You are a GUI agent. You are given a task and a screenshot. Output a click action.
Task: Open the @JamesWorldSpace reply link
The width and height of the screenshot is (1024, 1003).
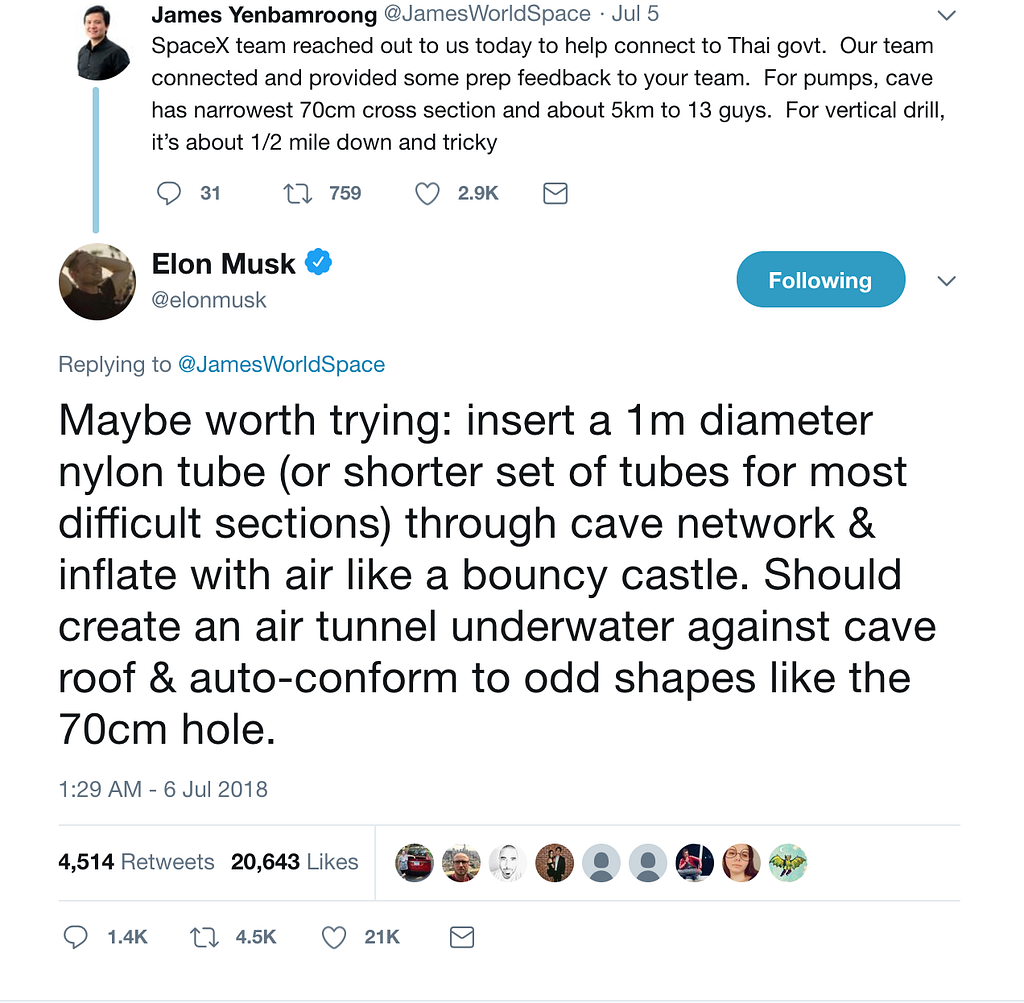point(281,365)
